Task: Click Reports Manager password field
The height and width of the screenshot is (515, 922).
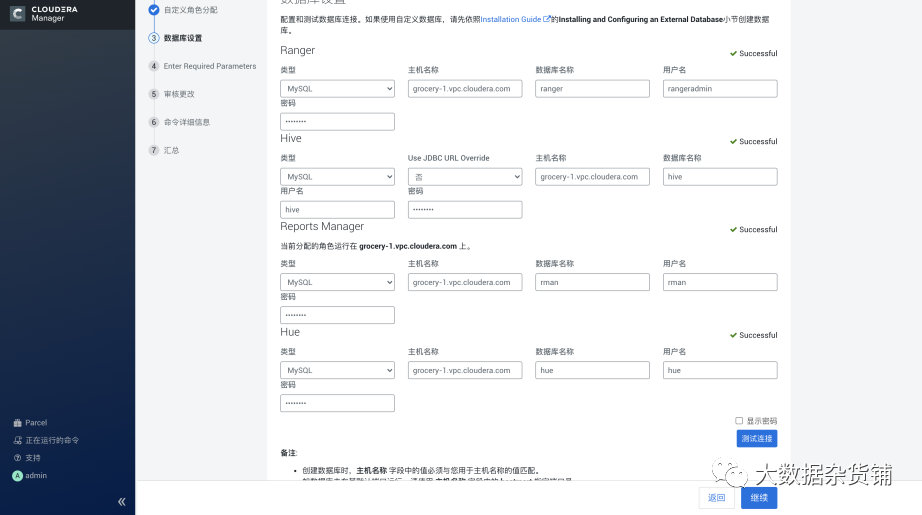Action: point(338,315)
